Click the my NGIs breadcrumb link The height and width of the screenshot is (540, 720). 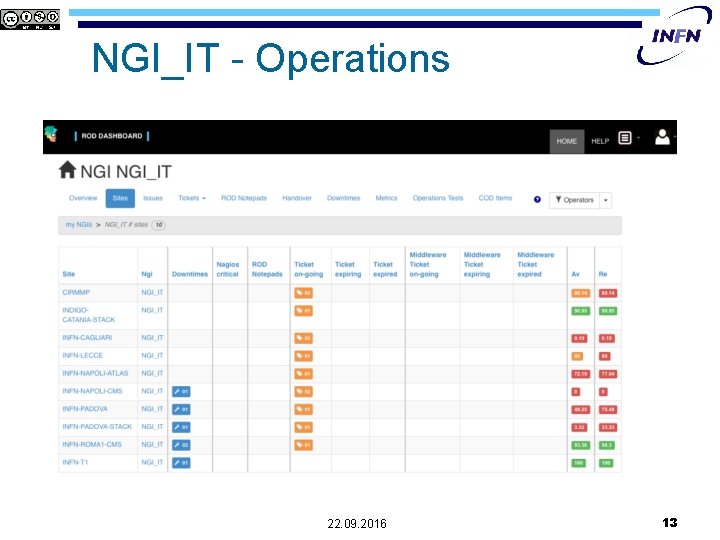coord(79,225)
